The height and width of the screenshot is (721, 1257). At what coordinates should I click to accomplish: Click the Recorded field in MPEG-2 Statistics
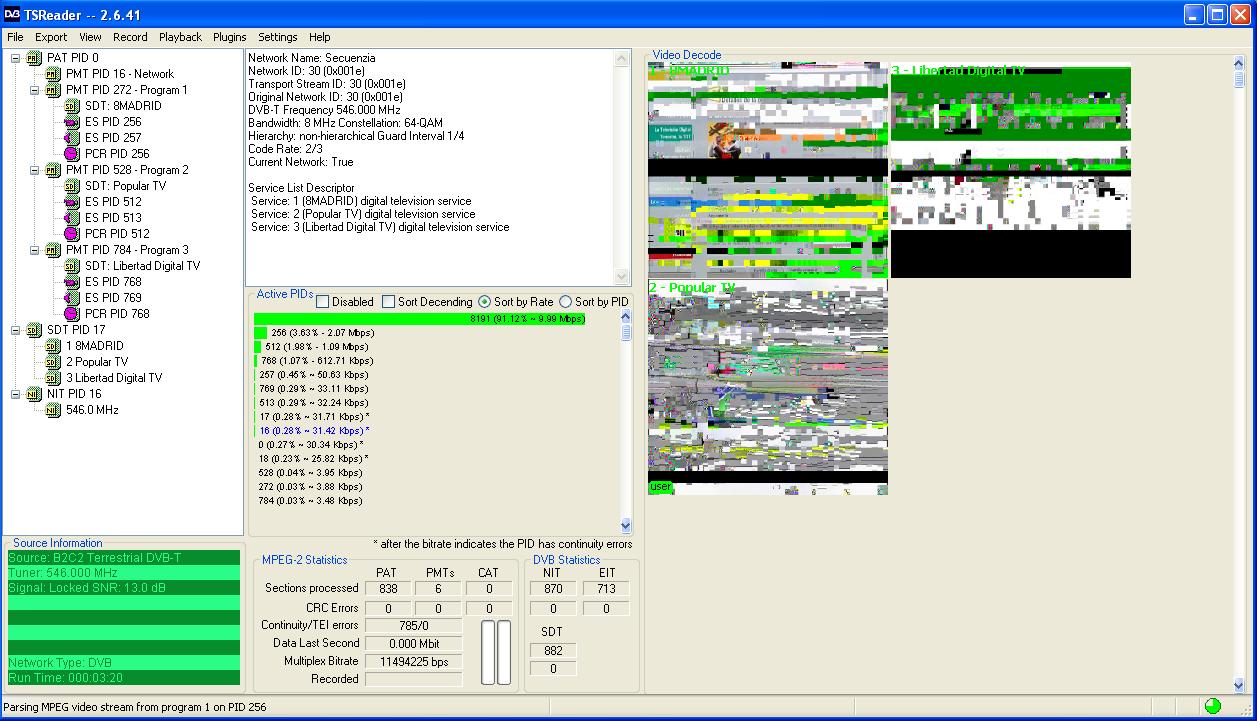click(413, 679)
